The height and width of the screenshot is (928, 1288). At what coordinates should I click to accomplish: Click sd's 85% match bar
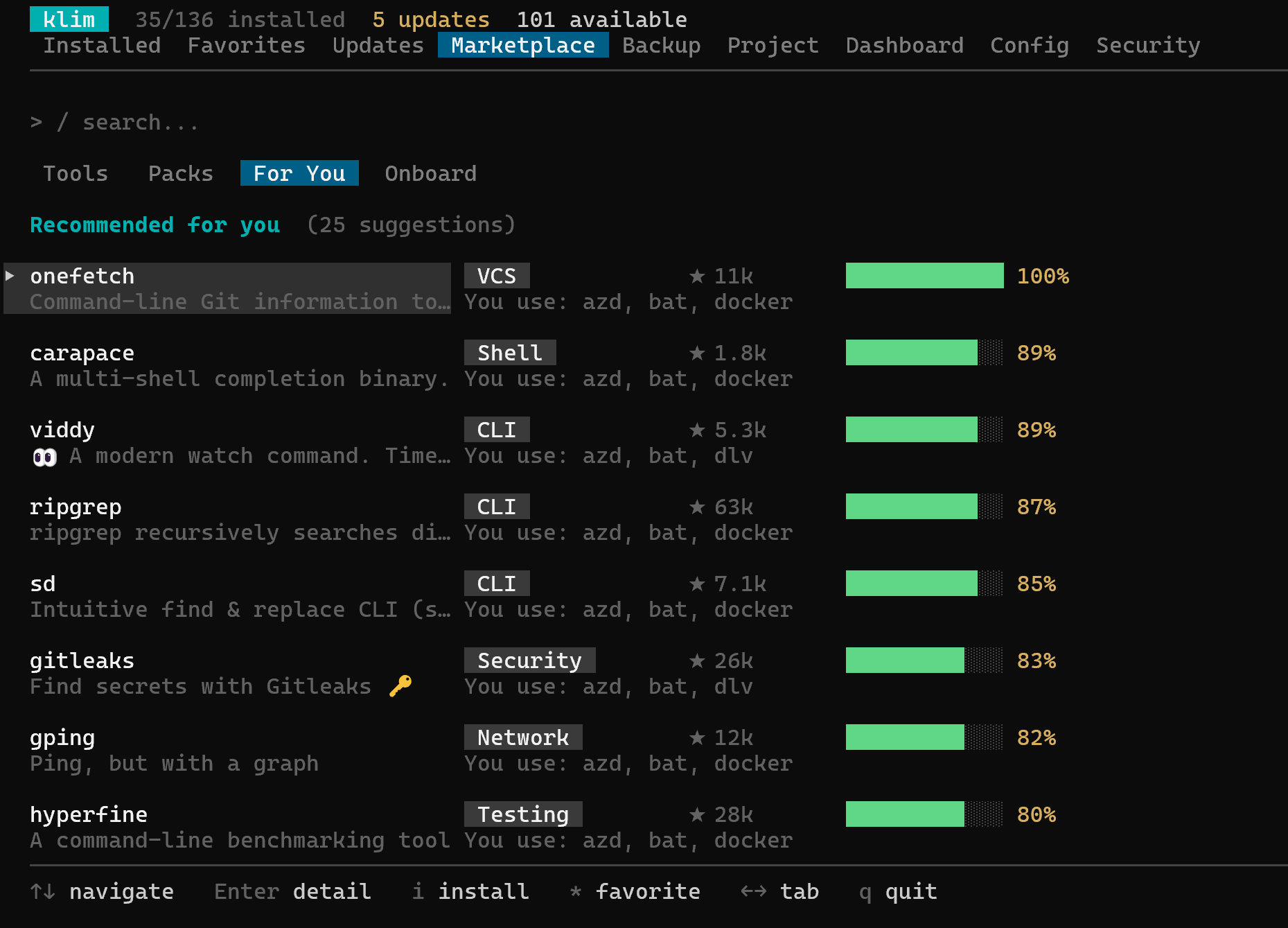point(925,584)
